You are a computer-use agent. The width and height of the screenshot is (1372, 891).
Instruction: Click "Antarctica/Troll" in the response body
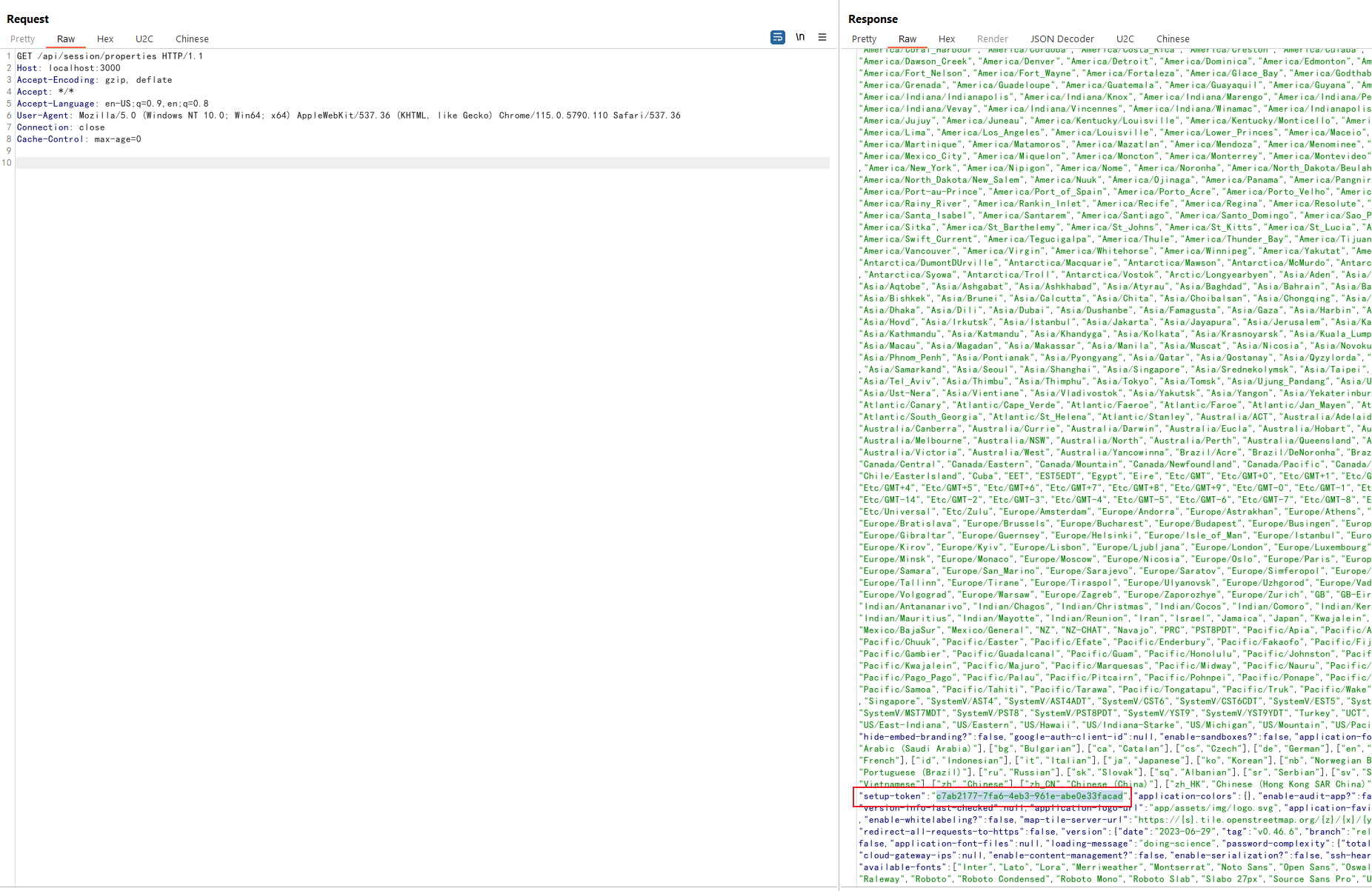coord(1011,275)
